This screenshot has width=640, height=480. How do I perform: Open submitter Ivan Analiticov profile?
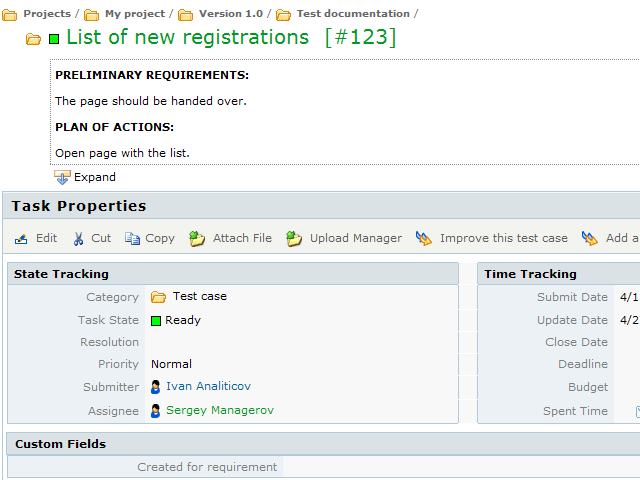(194, 387)
